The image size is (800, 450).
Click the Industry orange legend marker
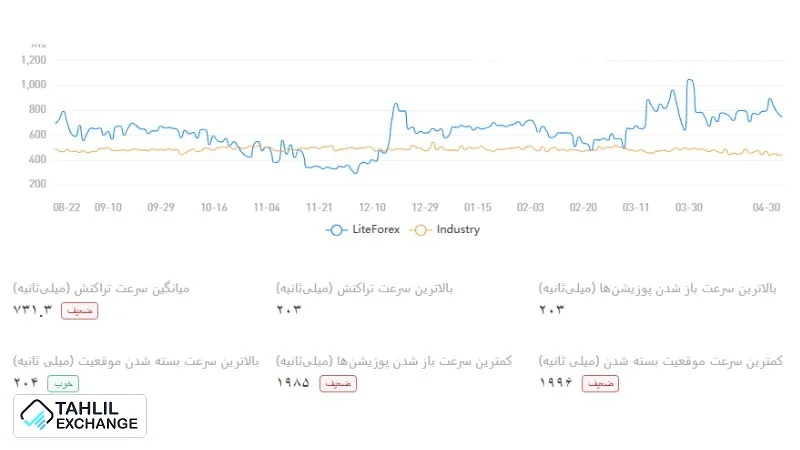(x=421, y=229)
